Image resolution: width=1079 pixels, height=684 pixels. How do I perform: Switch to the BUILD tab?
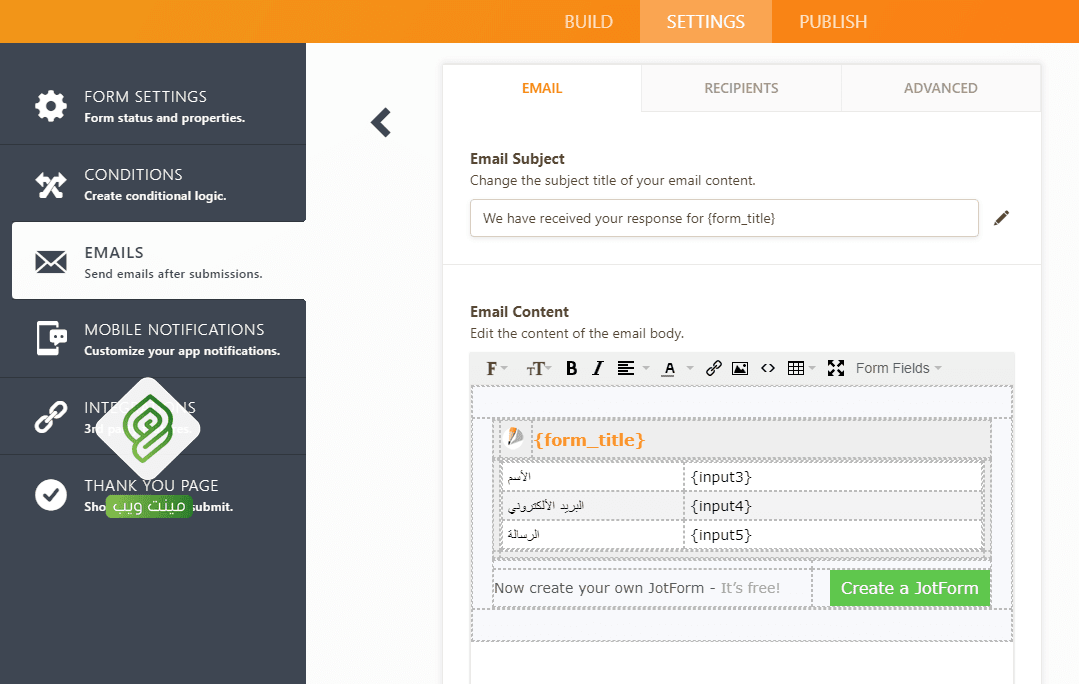point(588,21)
